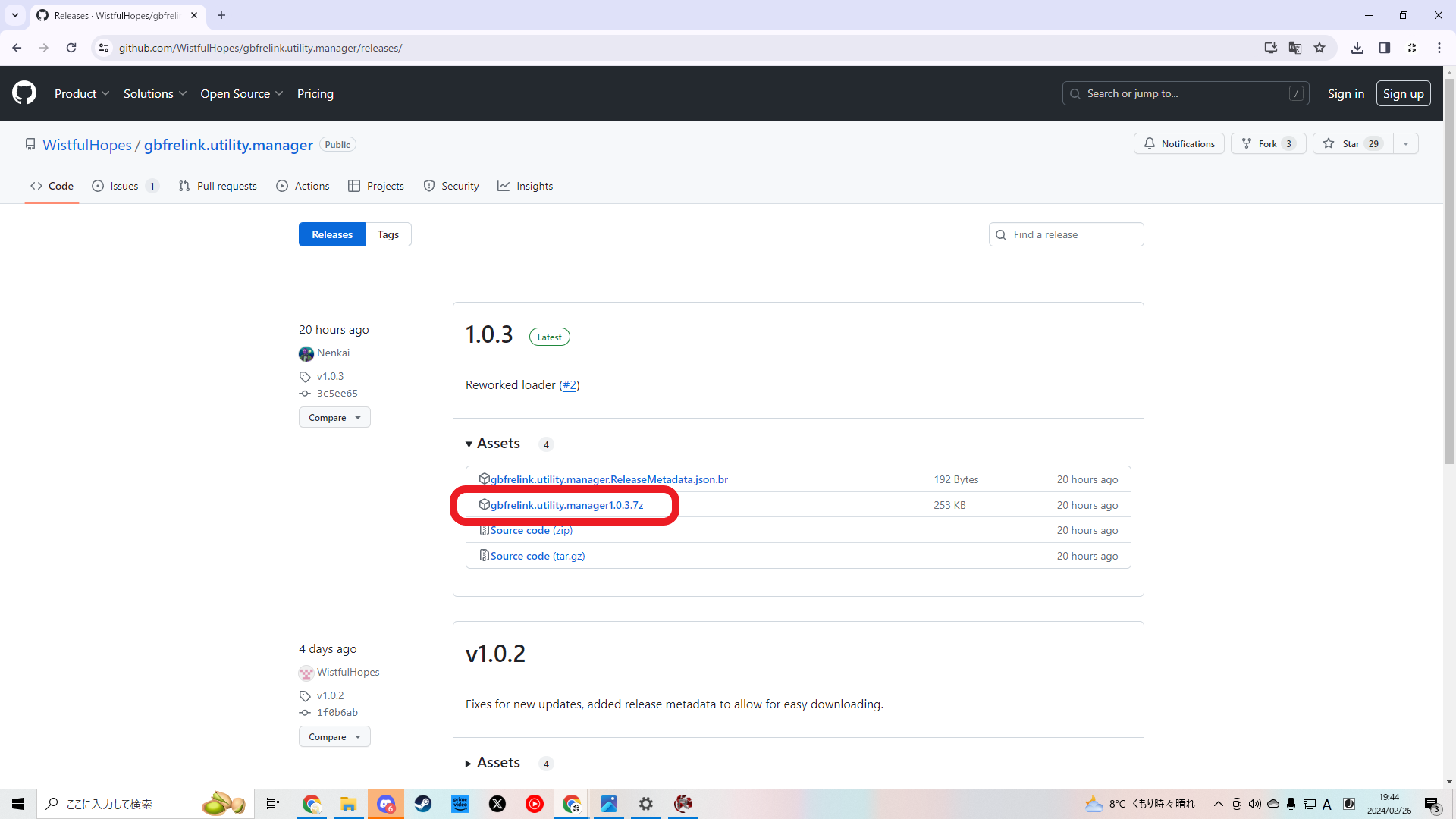Click the translate page icon
The image size is (1456, 819).
pyautogui.click(x=1295, y=48)
